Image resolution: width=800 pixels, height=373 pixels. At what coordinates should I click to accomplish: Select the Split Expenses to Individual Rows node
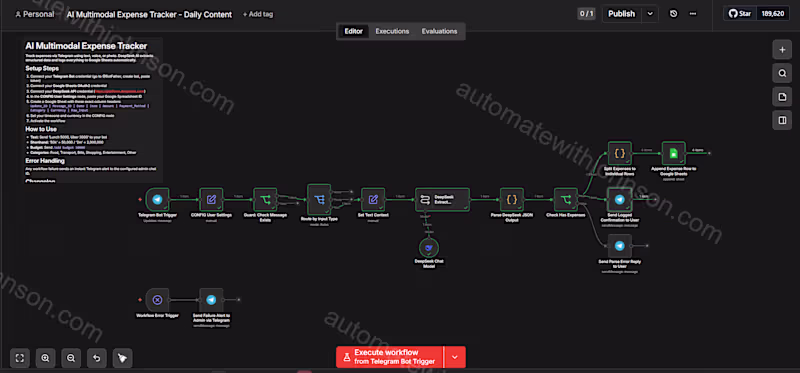pyautogui.click(x=620, y=153)
